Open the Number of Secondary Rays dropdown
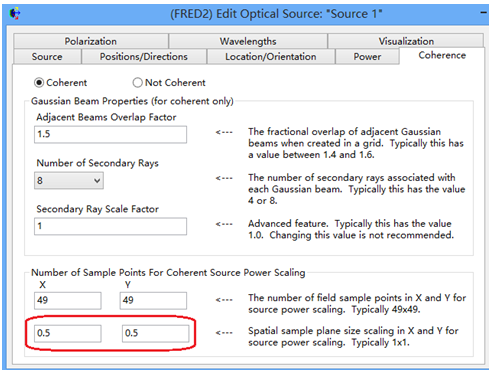Screen dimensions: 492x374 click(69, 181)
